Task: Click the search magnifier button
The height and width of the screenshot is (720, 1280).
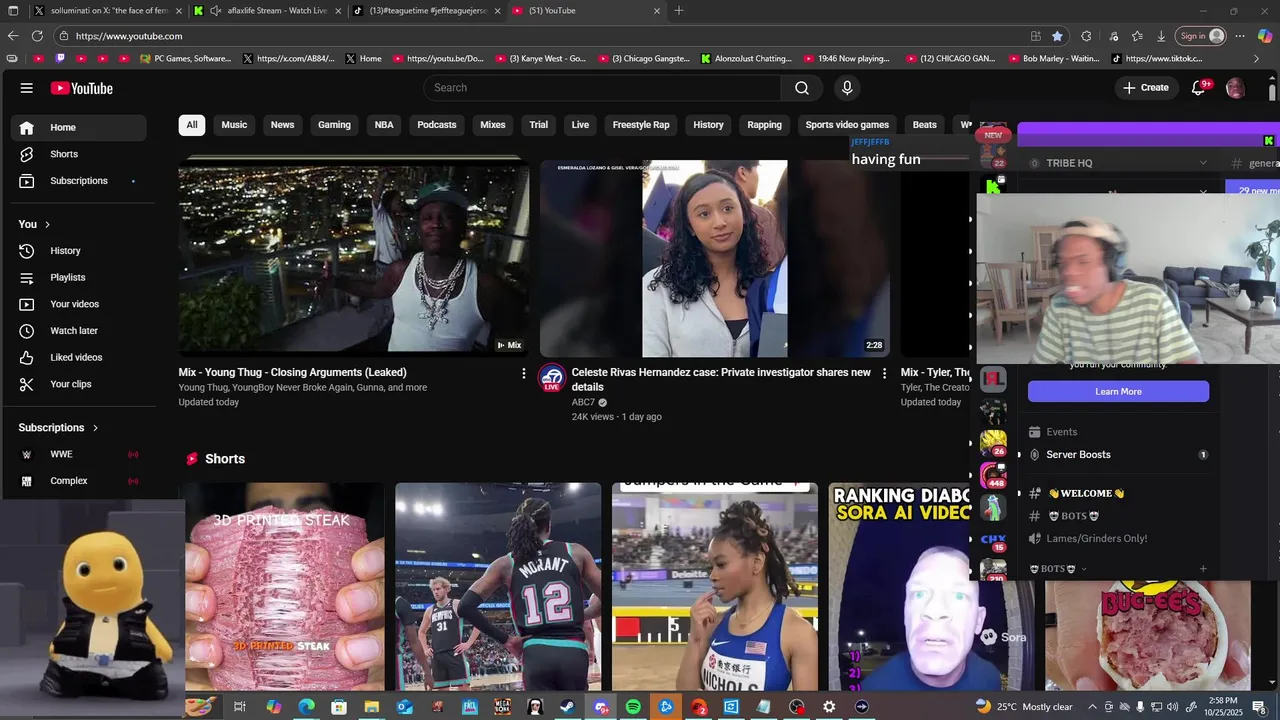Action: click(x=802, y=88)
